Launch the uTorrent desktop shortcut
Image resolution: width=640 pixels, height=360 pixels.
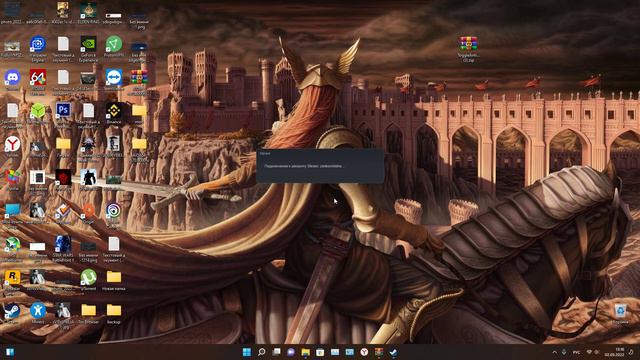[88, 278]
